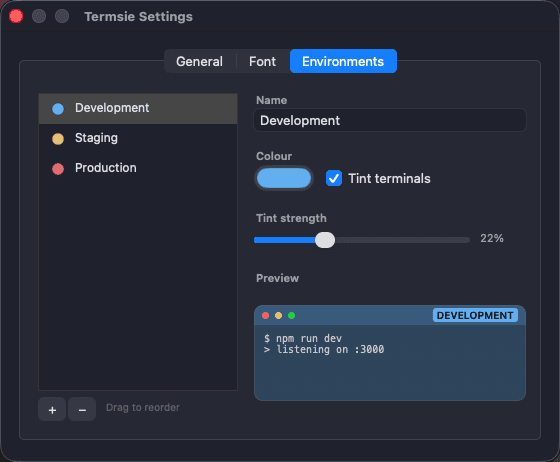The width and height of the screenshot is (560, 462).
Task: Click the Preview section label
Action: [x=278, y=278]
